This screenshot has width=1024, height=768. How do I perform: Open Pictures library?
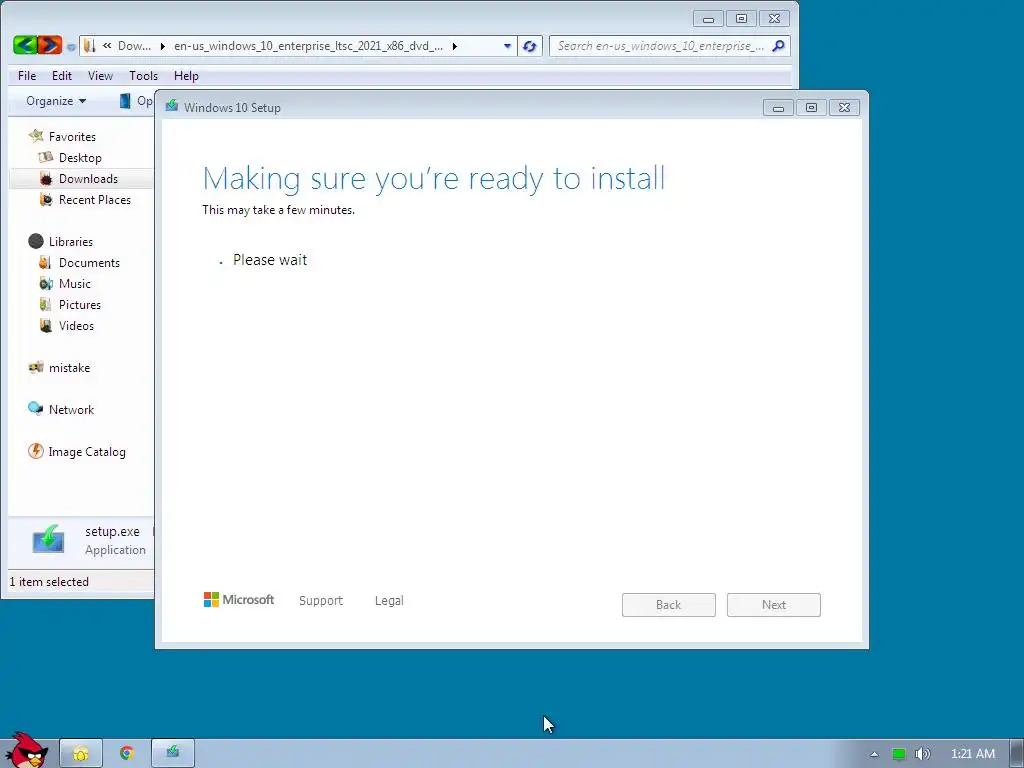pos(80,304)
